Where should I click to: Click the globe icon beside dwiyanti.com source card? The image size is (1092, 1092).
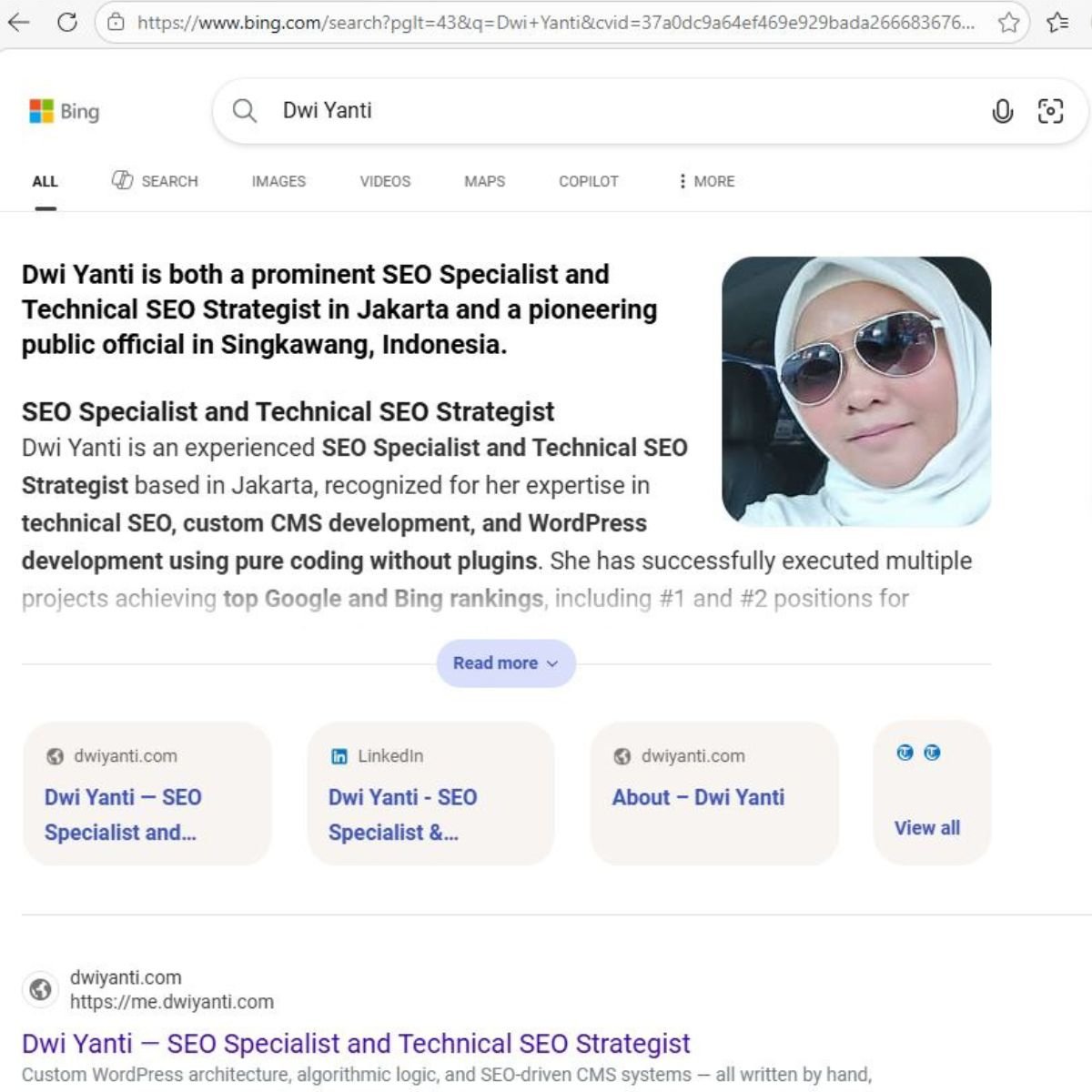pyautogui.click(x=56, y=755)
